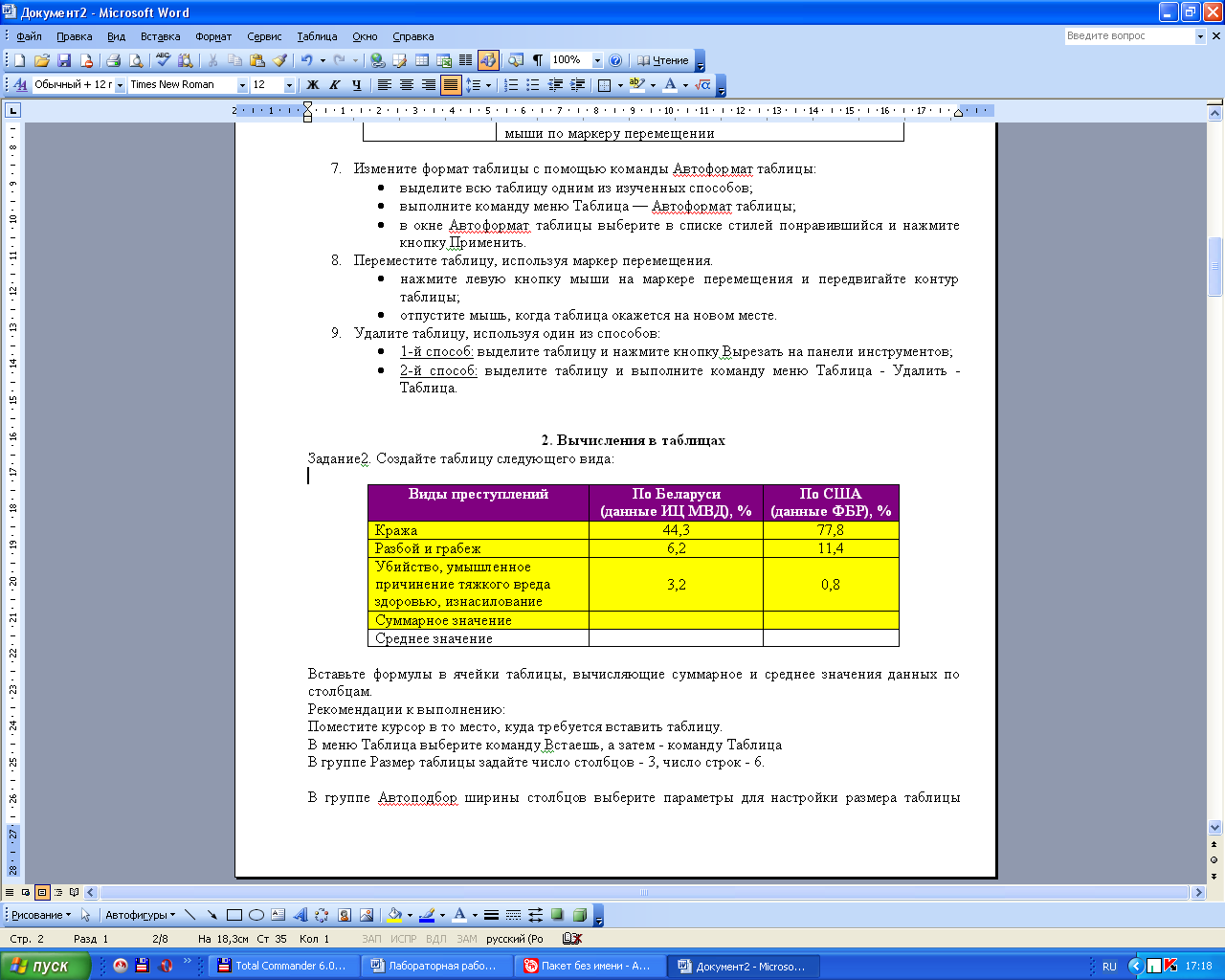The height and width of the screenshot is (980, 1225).
Task: Decrease the paragraph indent
Action: 555,85
